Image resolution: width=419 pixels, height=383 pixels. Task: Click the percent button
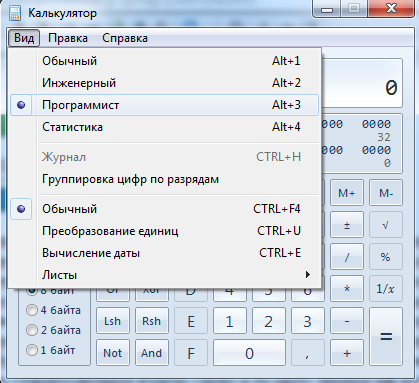tap(386, 257)
